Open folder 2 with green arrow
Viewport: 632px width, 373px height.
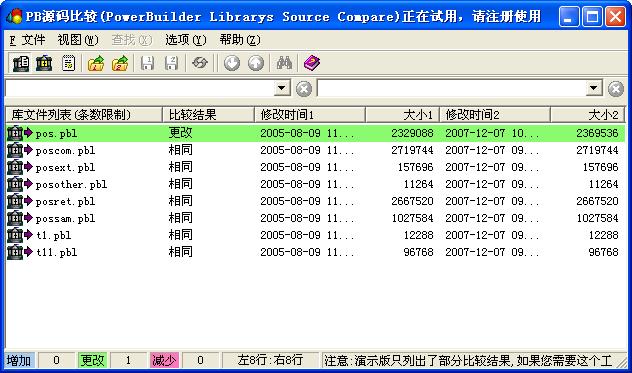point(120,63)
